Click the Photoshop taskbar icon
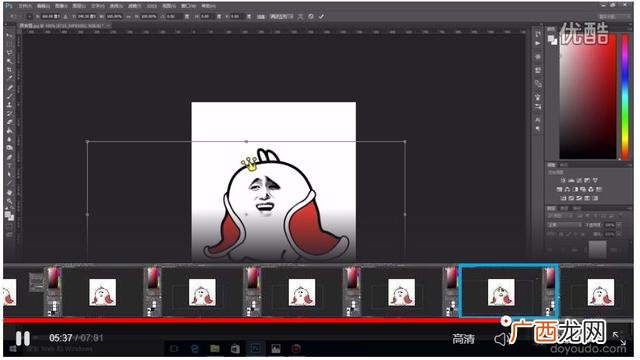The height and width of the screenshot is (360, 640). point(256,349)
